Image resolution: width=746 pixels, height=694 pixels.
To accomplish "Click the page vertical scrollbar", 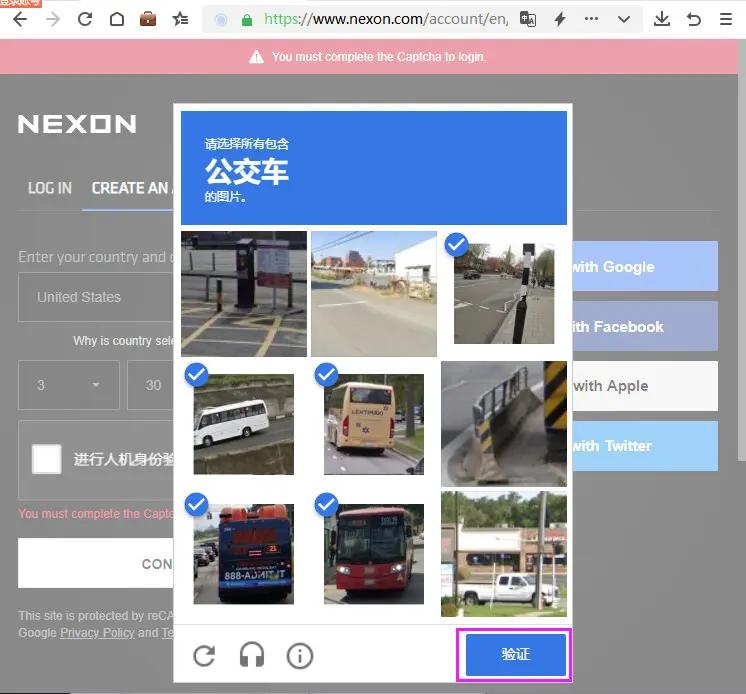I will tap(742, 250).
